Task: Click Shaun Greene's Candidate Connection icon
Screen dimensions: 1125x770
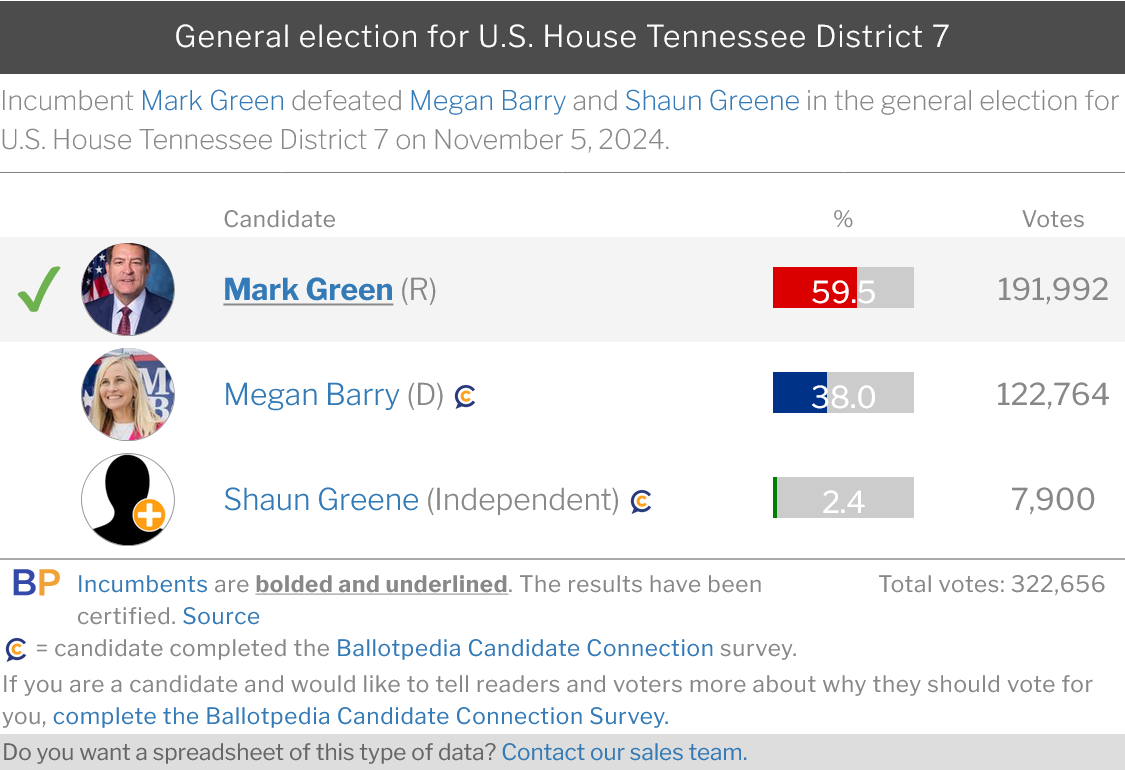Action: (x=641, y=501)
